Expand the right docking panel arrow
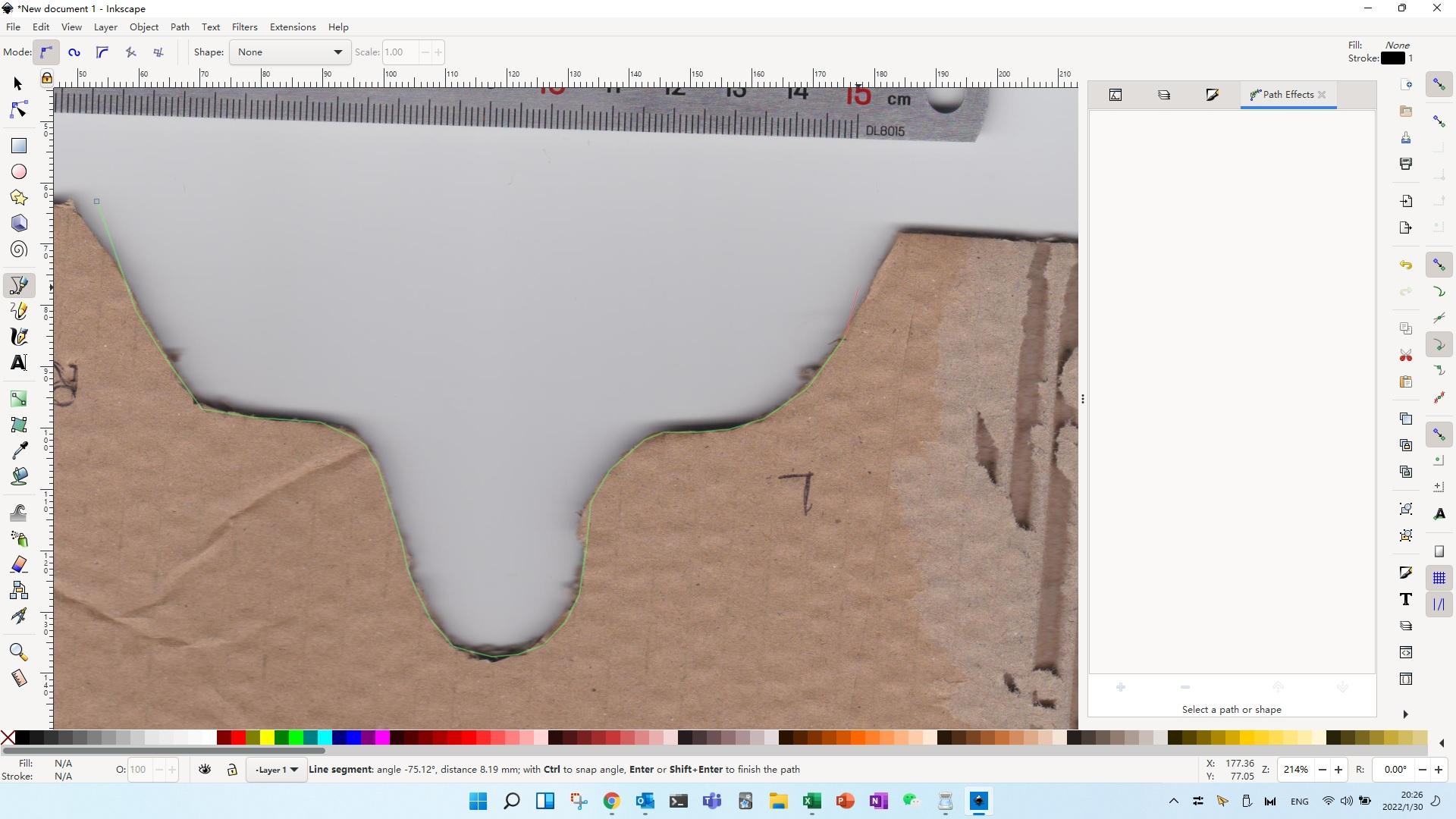This screenshot has height=819, width=1456. pyautogui.click(x=1405, y=714)
